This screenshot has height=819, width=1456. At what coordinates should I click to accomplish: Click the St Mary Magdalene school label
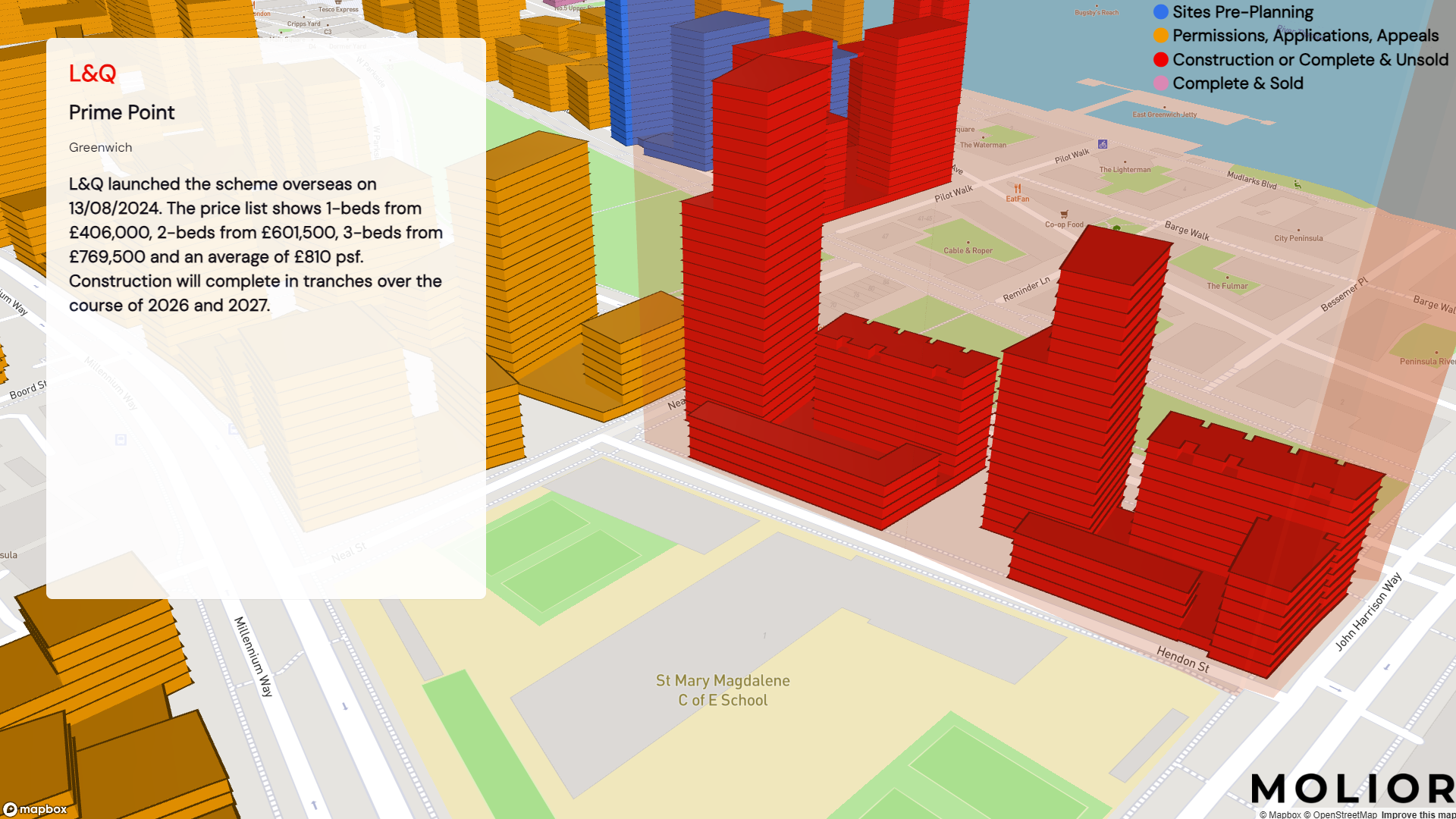[723, 690]
